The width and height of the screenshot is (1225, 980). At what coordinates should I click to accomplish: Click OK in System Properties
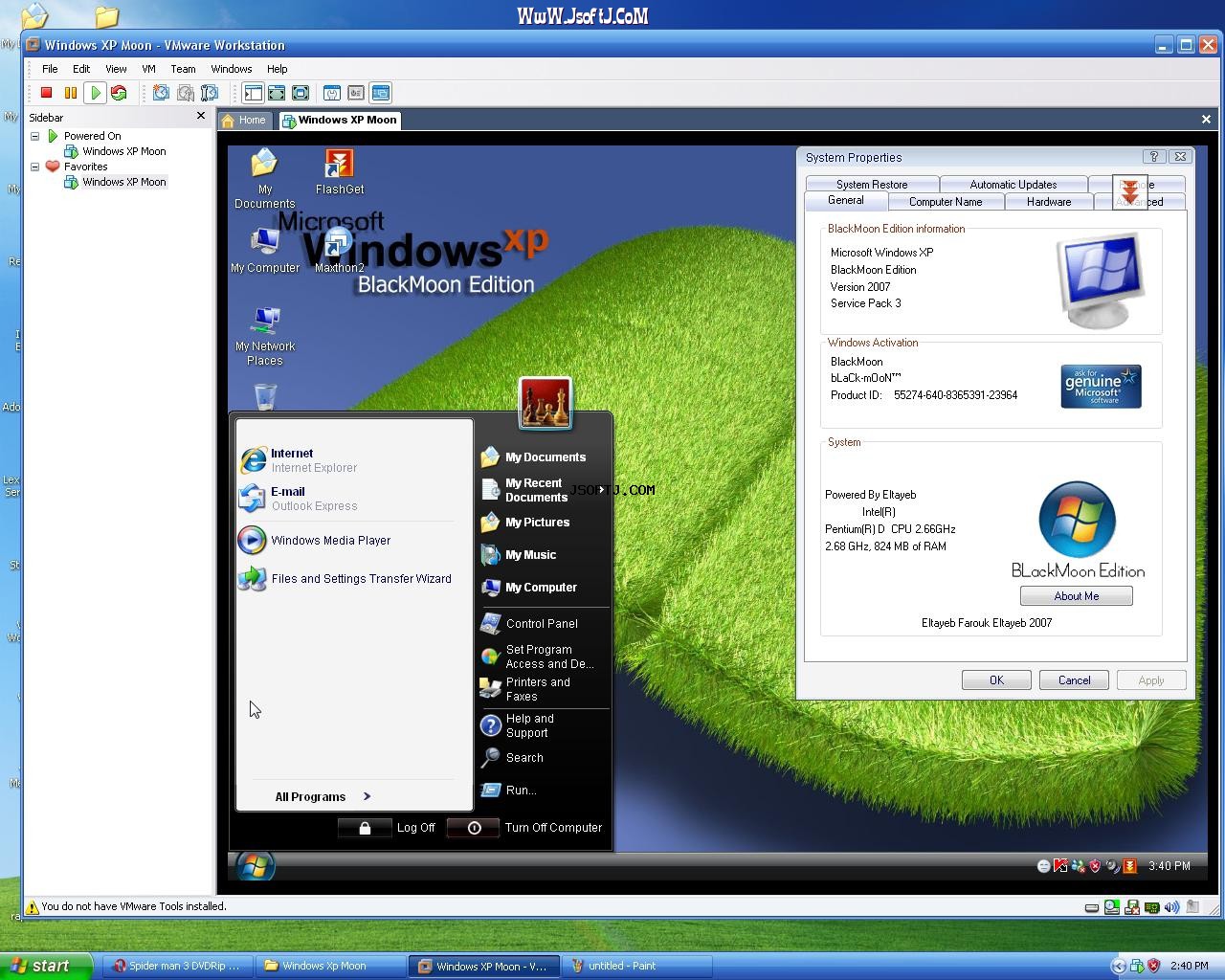[996, 680]
